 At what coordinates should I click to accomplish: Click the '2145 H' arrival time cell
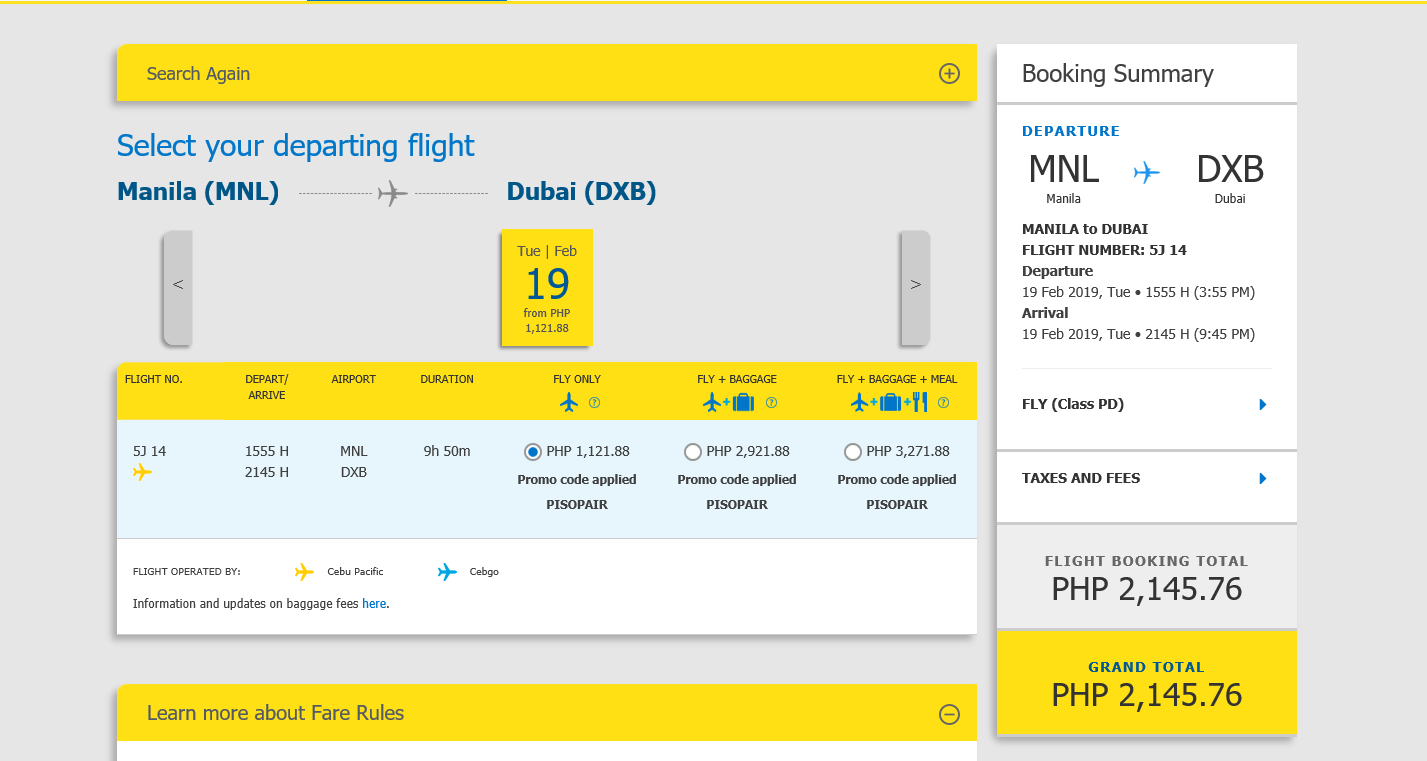[x=267, y=472]
